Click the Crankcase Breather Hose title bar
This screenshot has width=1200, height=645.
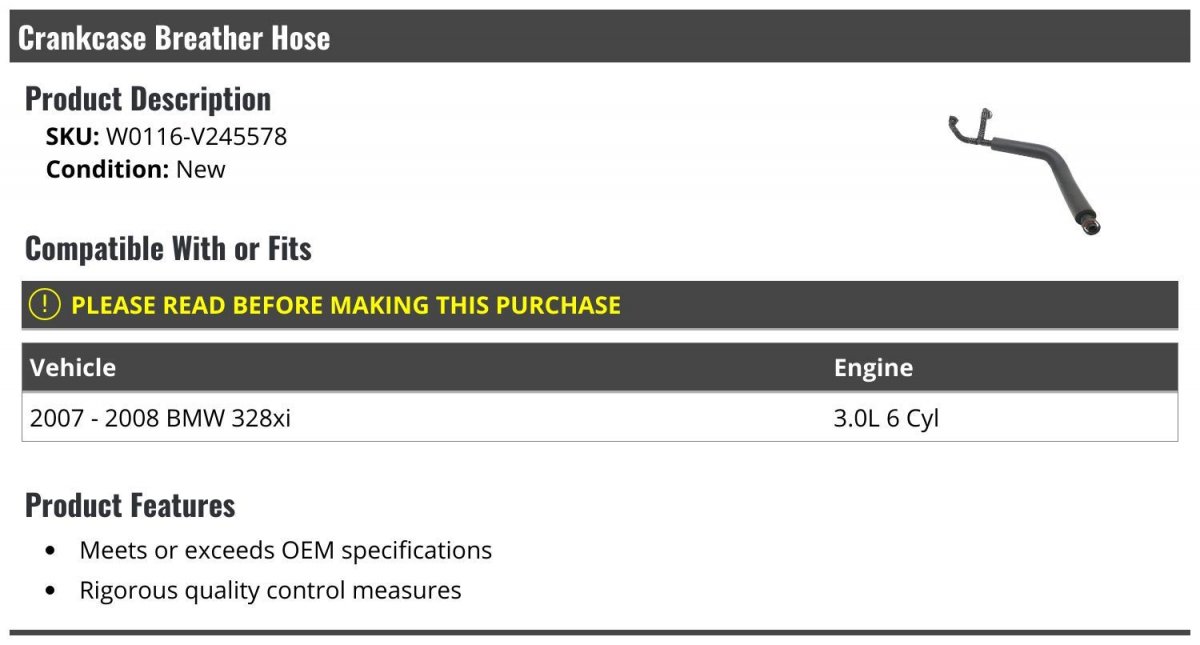click(x=600, y=37)
